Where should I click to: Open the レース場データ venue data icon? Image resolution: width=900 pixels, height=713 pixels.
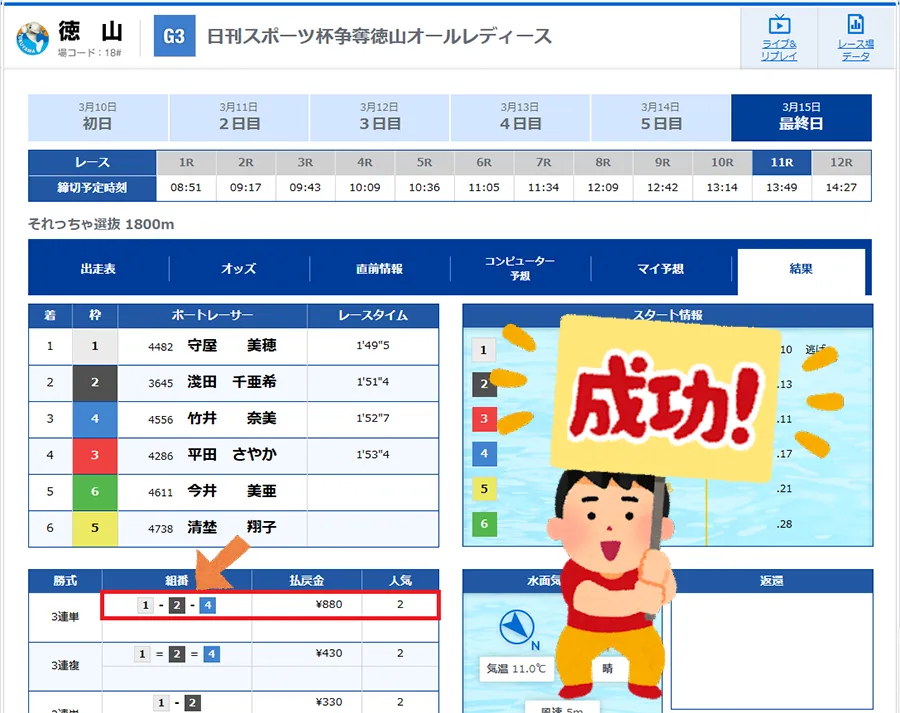[x=855, y=37]
